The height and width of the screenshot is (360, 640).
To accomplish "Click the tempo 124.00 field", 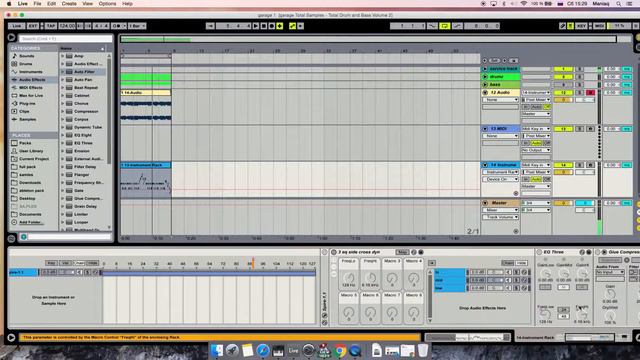I will (67, 26).
